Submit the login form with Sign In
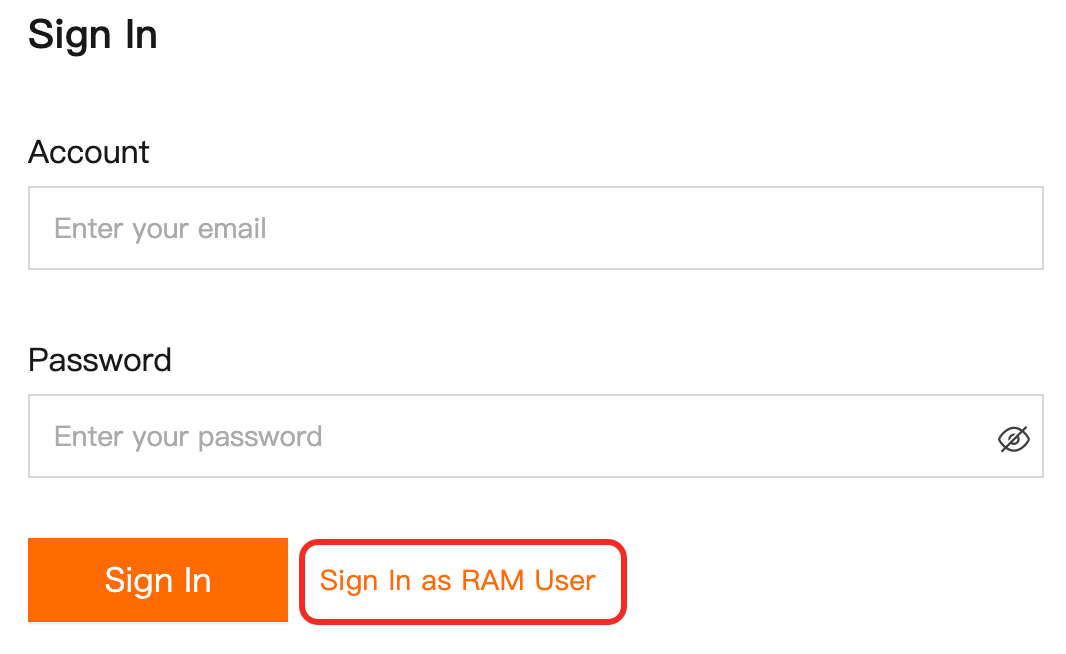 pos(158,581)
